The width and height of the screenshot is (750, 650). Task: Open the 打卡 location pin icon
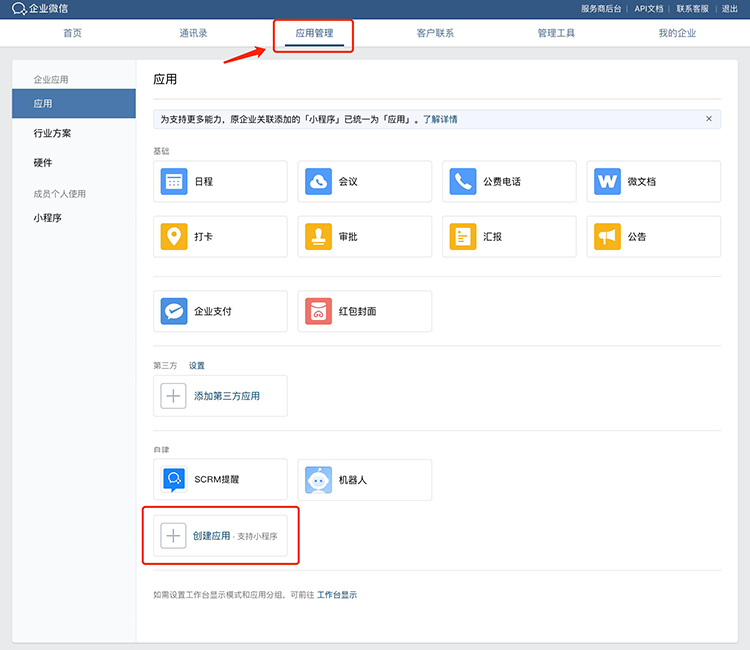pyautogui.click(x=174, y=237)
